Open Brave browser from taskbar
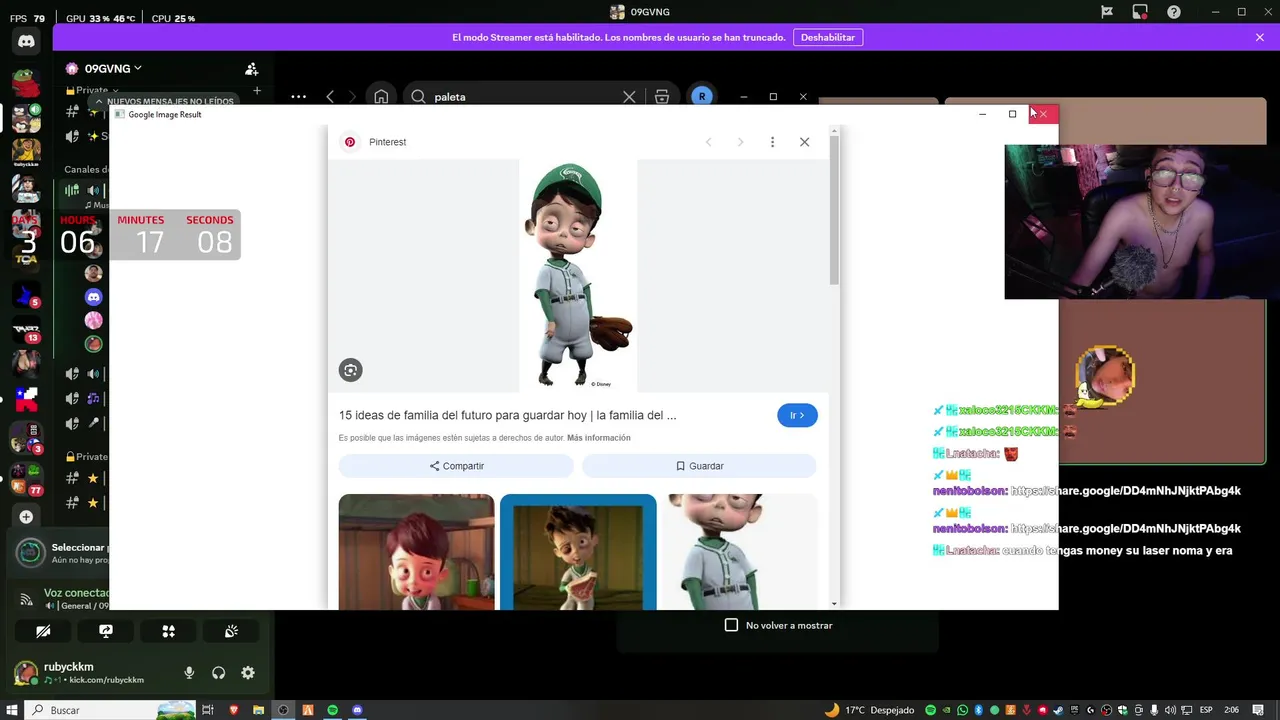Image resolution: width=1280 pixels, height=720 pixels. click(x=234, y=710)
